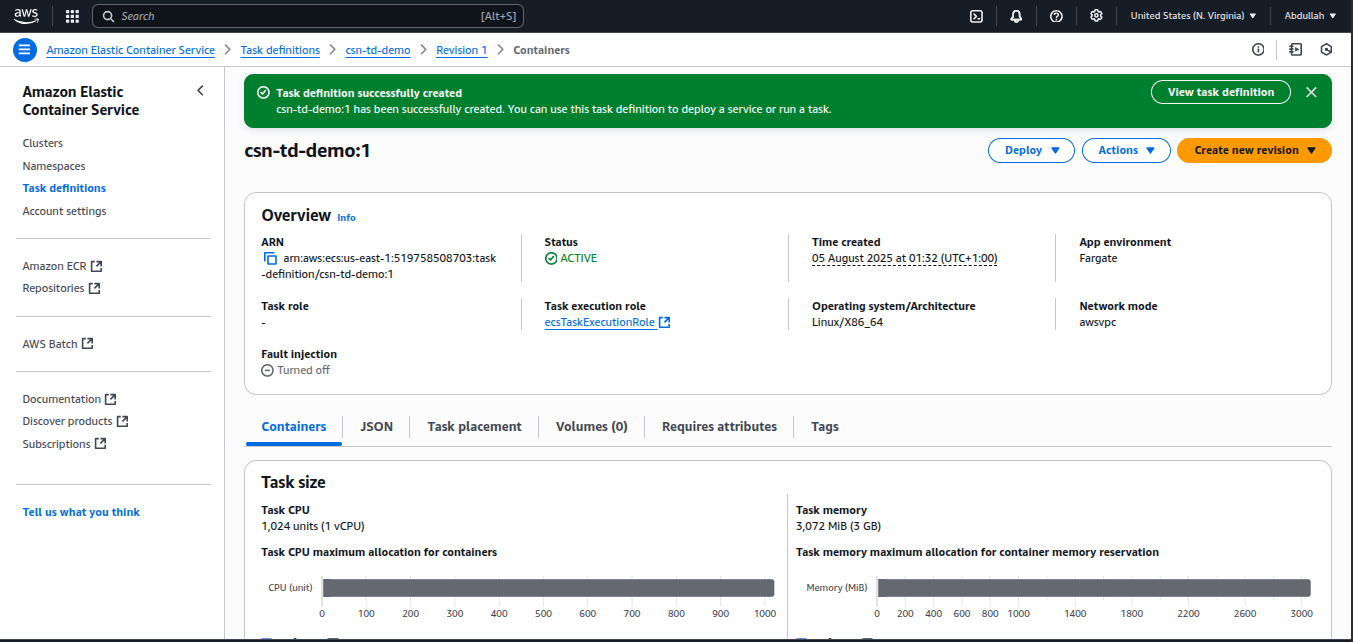
Task: Open the hexagon icon in the breadcrumb bar
Action: [1326, 50]
